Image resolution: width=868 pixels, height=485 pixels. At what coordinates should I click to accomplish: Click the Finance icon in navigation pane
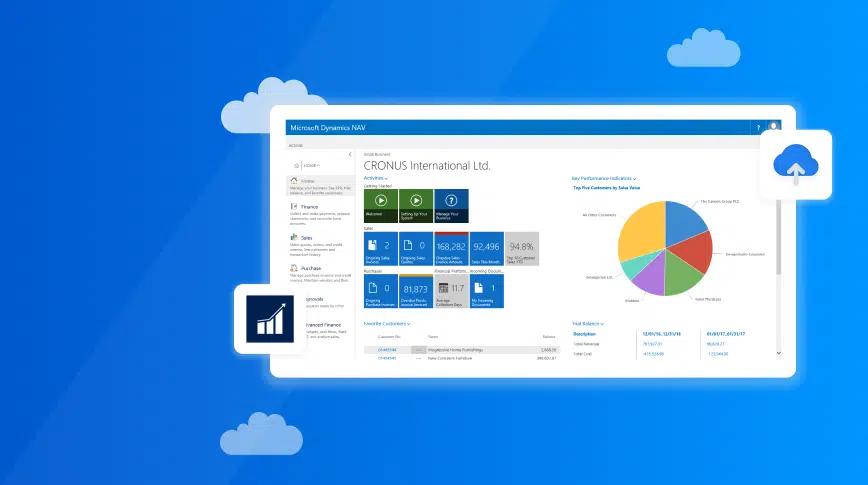pos(294,206)
